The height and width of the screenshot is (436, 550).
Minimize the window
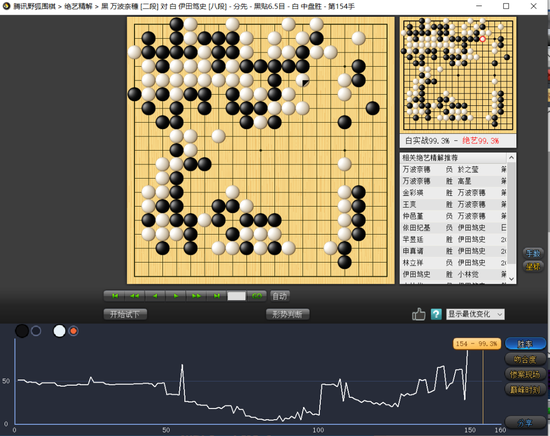(x=479, y=6)
